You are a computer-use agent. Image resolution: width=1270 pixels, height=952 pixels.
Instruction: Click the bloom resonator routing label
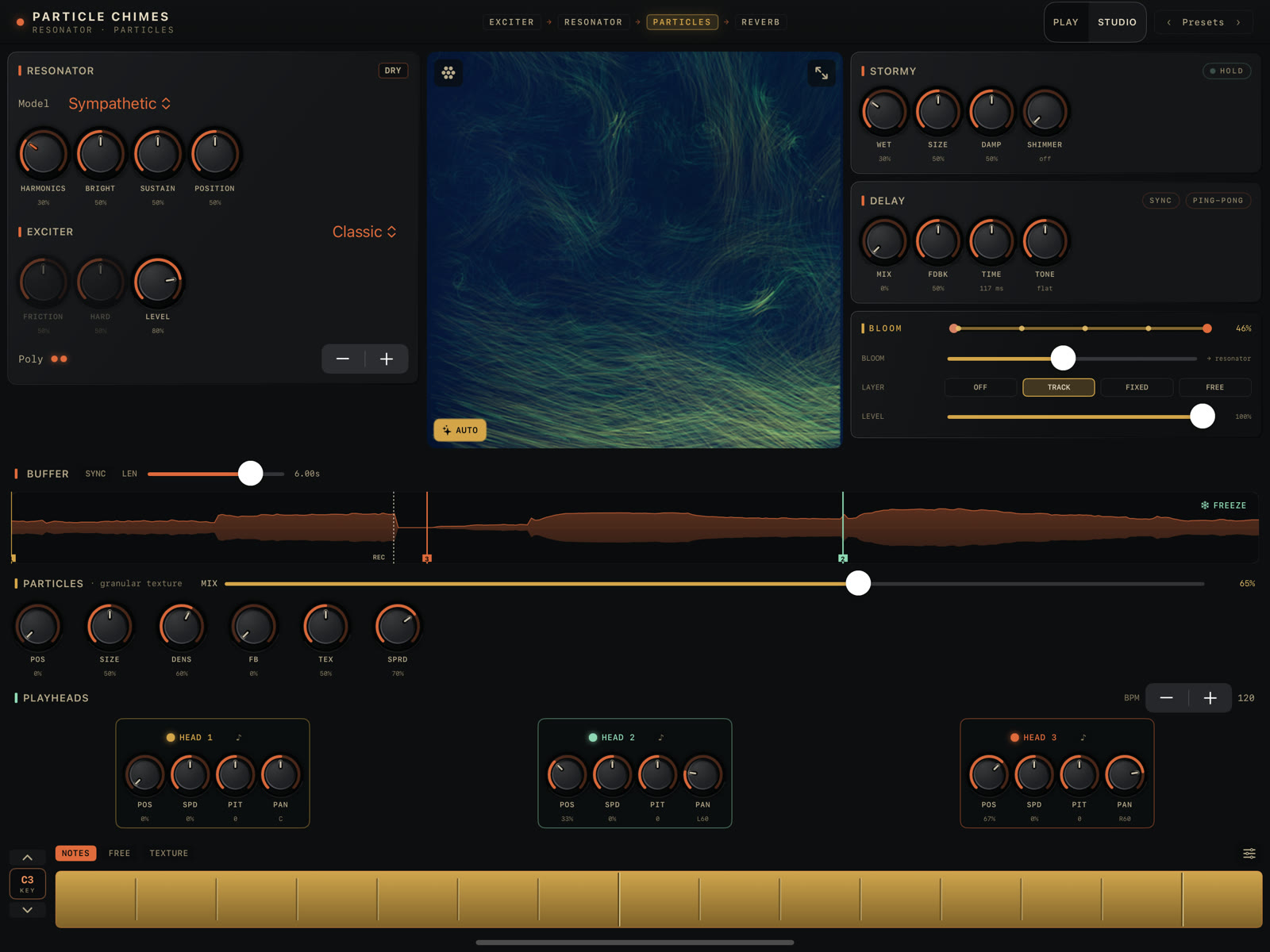(x=1229, y=359)
